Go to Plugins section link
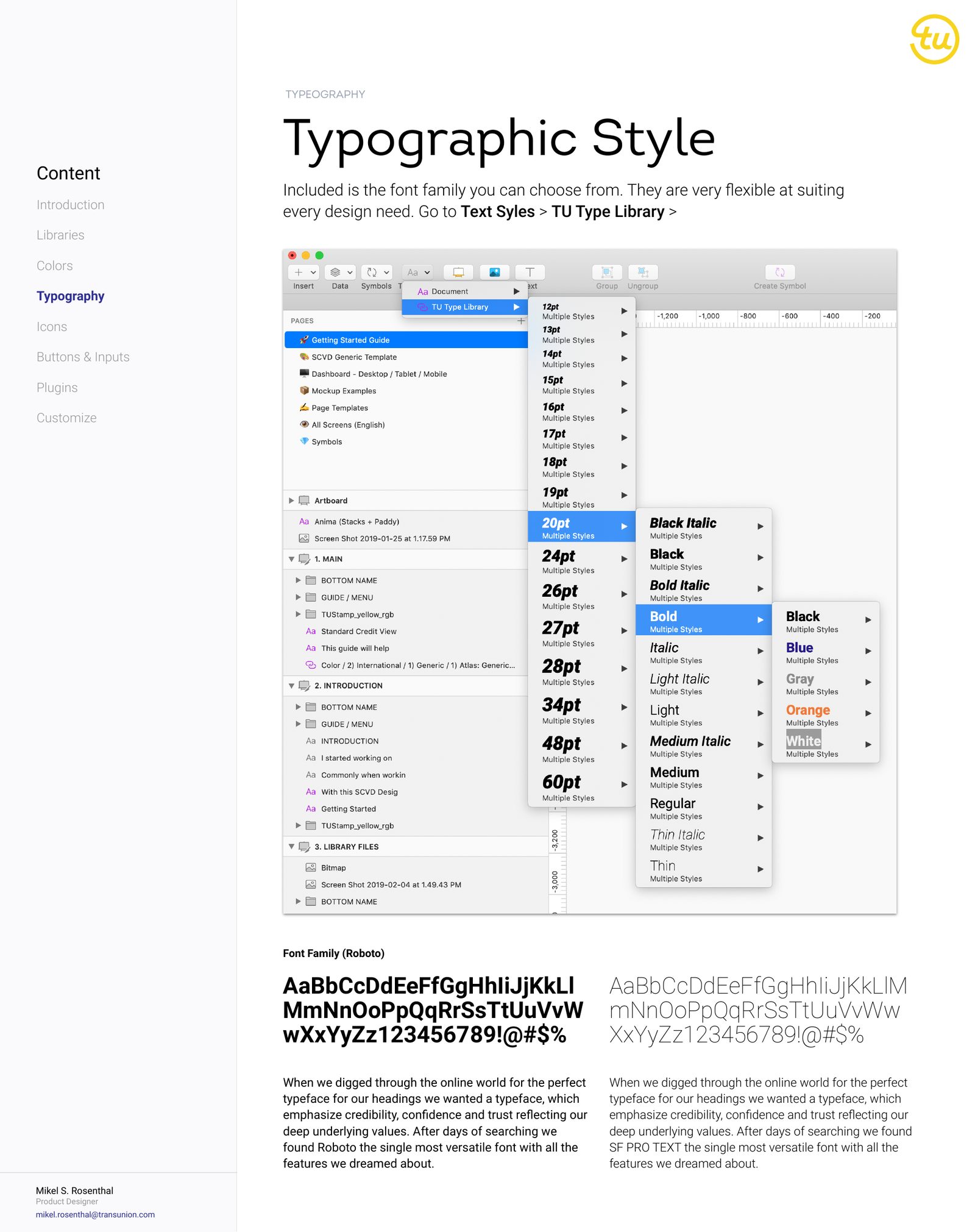Screen dimensions: 975x1232 coord(57,388)
